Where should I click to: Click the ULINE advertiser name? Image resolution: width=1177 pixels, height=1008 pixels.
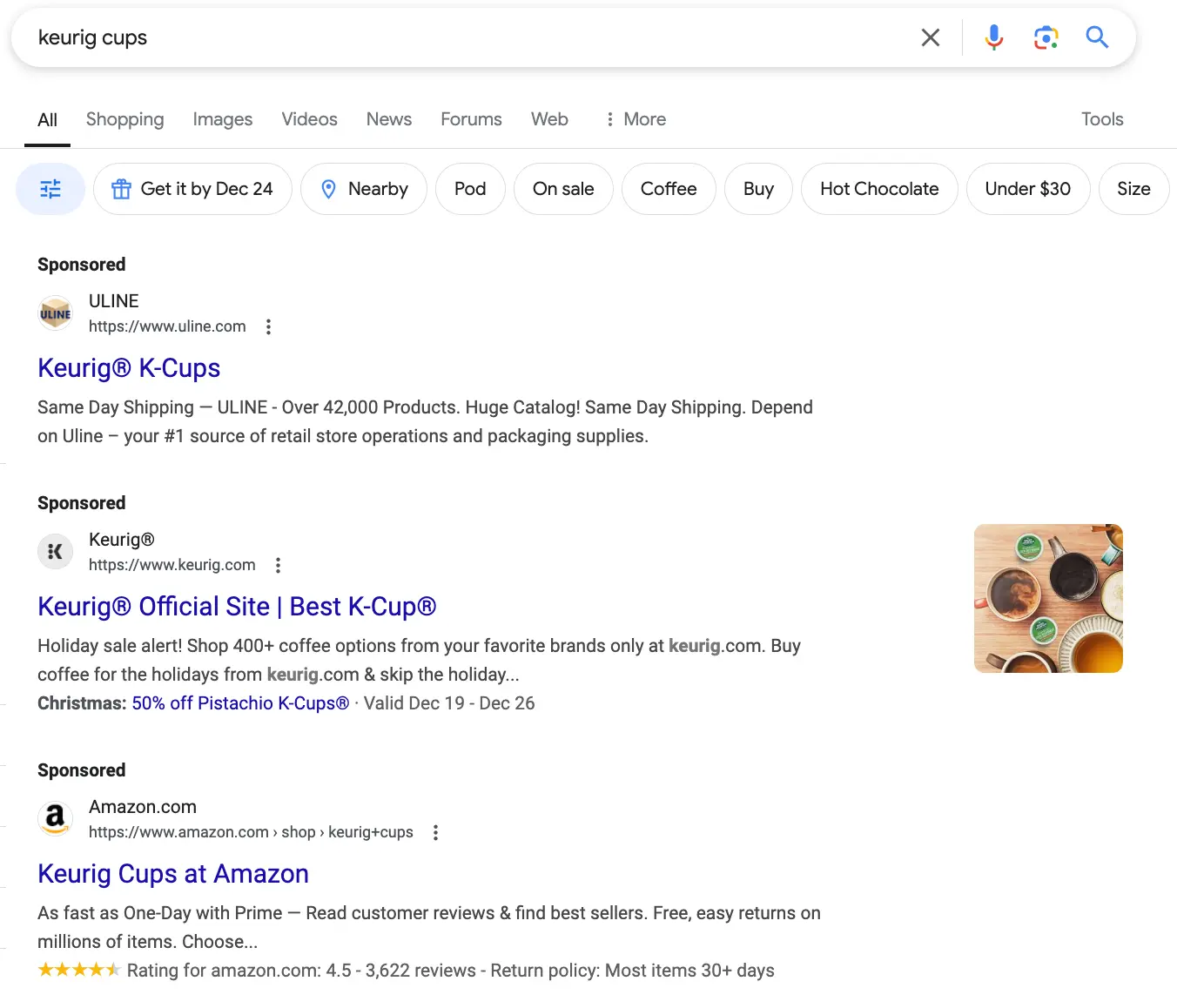114,301
